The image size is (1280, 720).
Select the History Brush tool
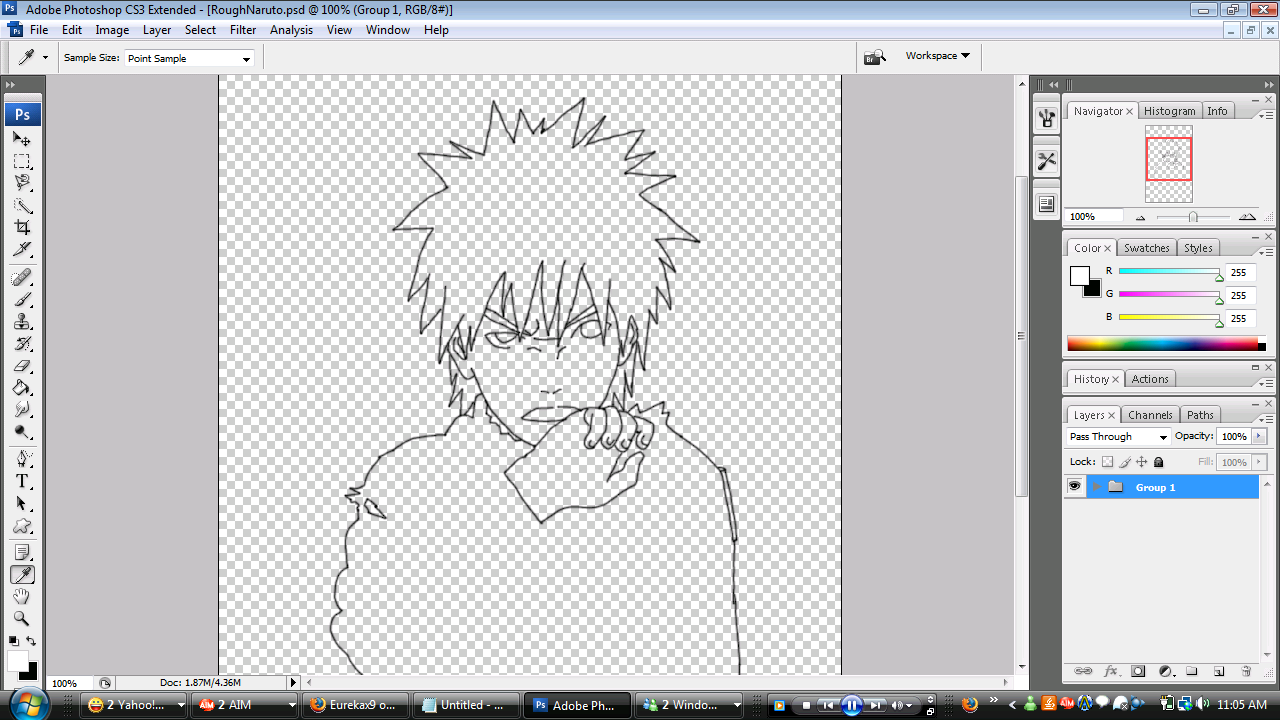(x=22, y=343)
